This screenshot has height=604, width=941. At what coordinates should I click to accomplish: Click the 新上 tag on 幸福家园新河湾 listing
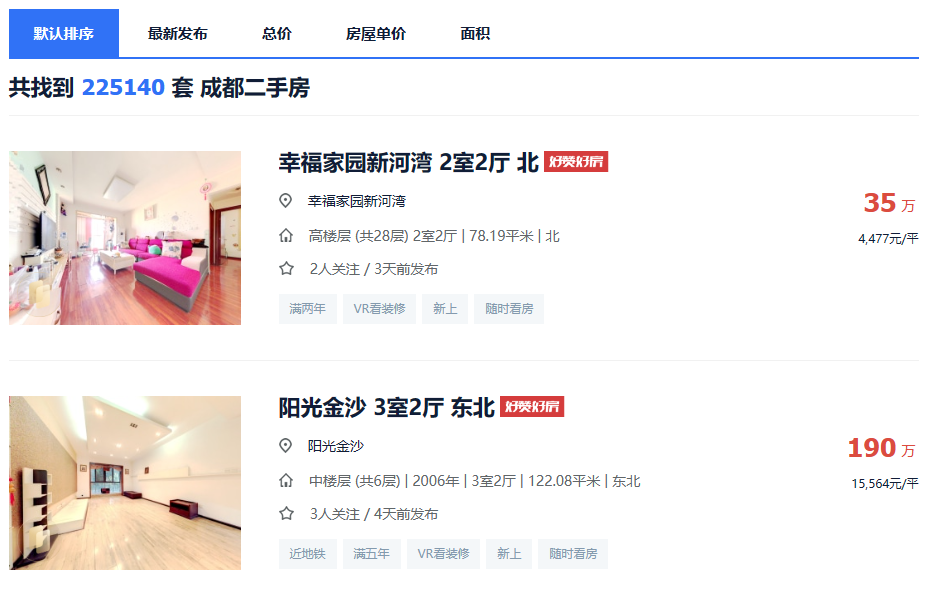point(445,309)
